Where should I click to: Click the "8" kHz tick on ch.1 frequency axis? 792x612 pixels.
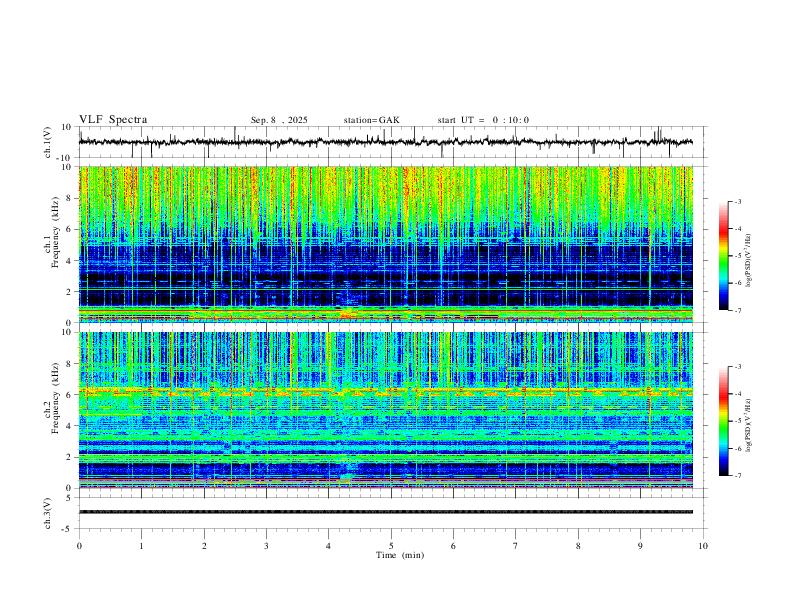pyautogui.click(x=69, y=198)
